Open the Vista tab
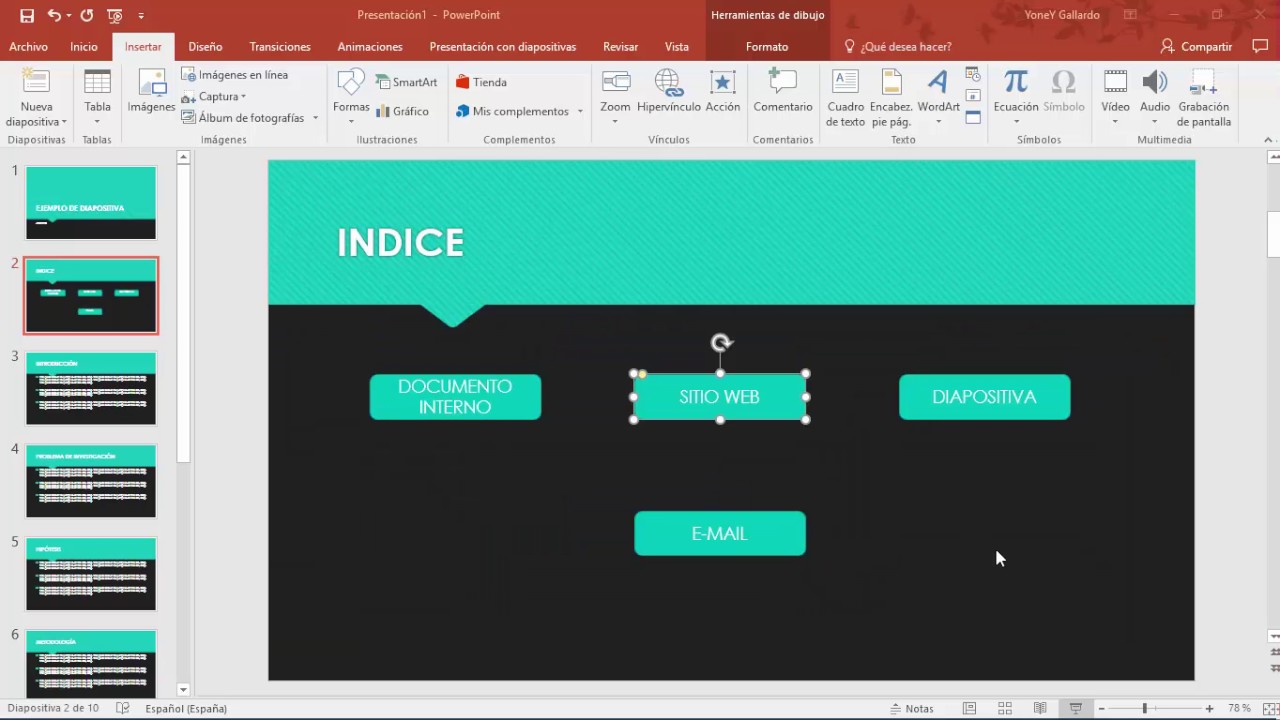1280x720 pixels. click(677, 46)
